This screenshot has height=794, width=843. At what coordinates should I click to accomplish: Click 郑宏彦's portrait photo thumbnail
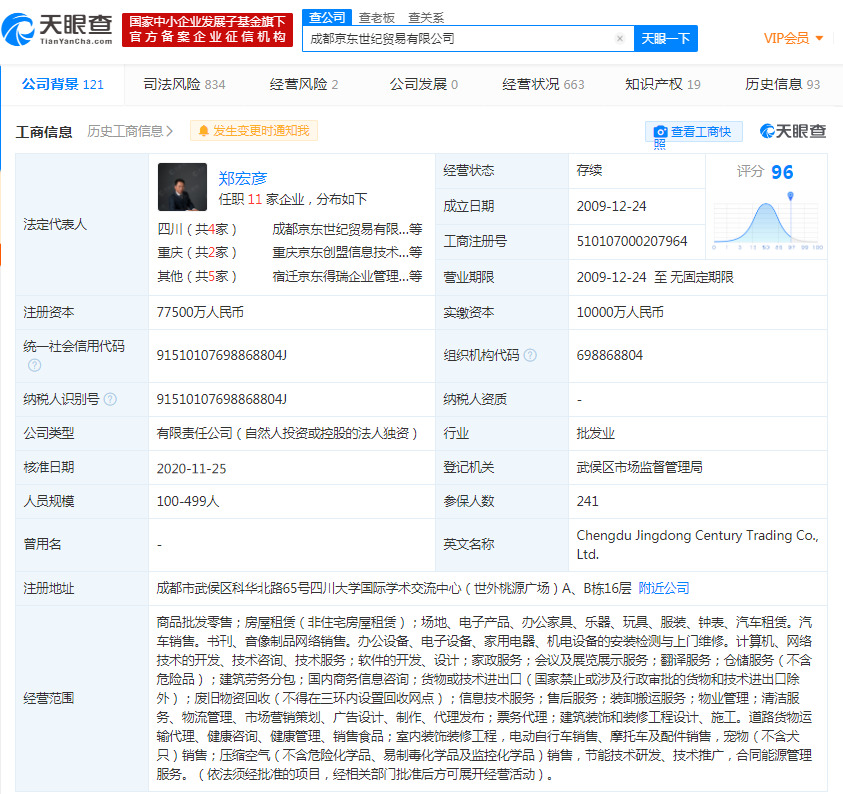[x=182, y=187]
